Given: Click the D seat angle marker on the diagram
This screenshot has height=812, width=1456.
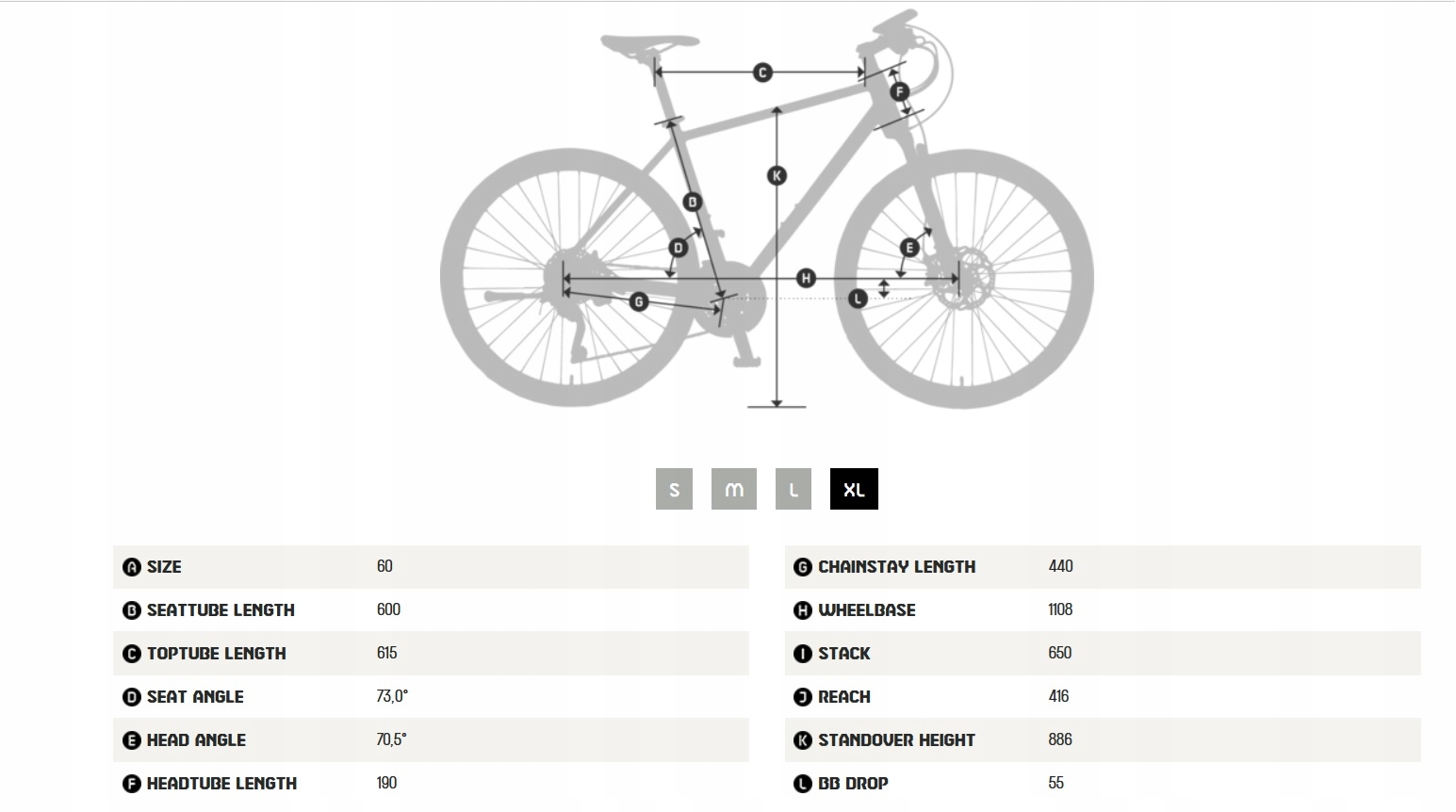Looking at the screenshot, I should click(x=679, y=248).
